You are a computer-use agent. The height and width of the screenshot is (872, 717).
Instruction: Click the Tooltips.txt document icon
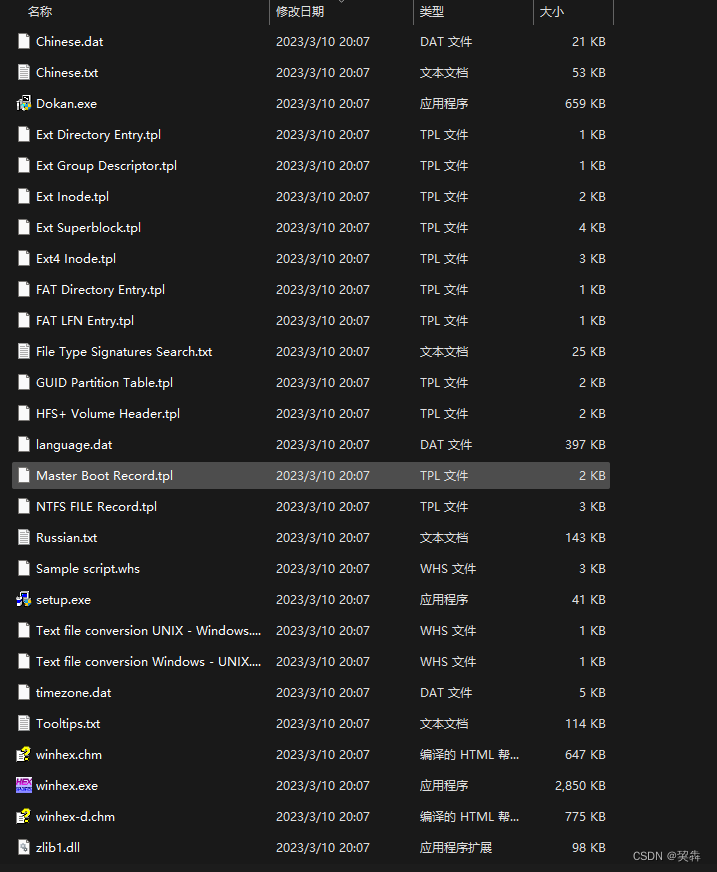tap(24, 723)
